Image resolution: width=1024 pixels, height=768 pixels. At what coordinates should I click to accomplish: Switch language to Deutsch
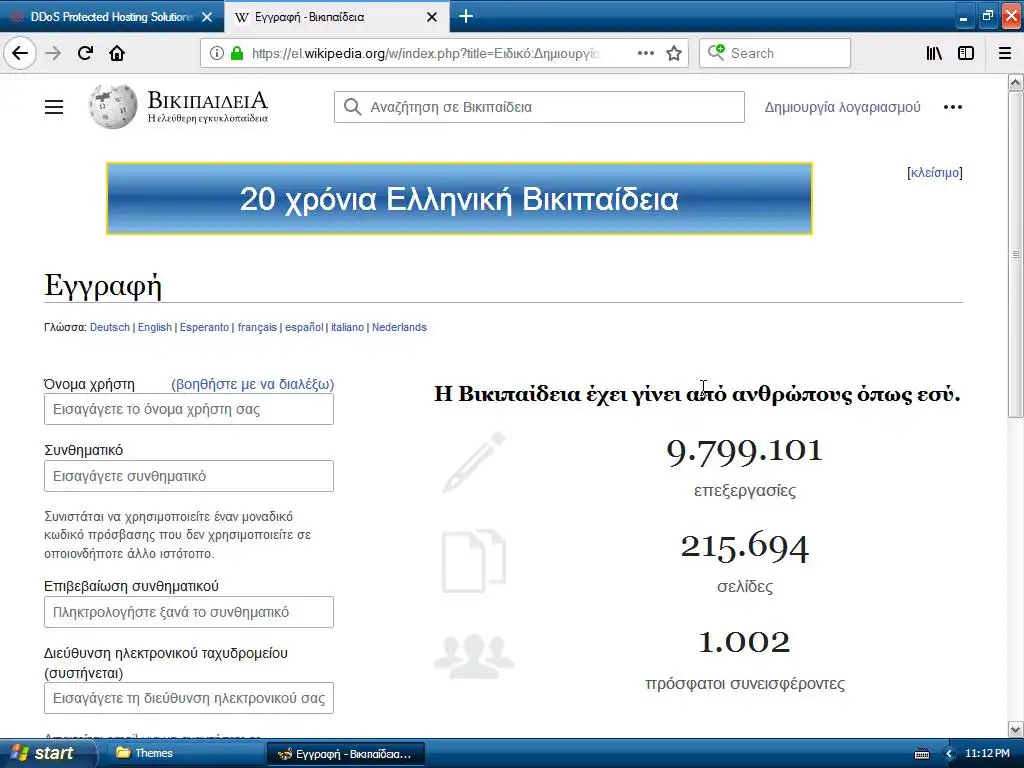pos(110,327)
